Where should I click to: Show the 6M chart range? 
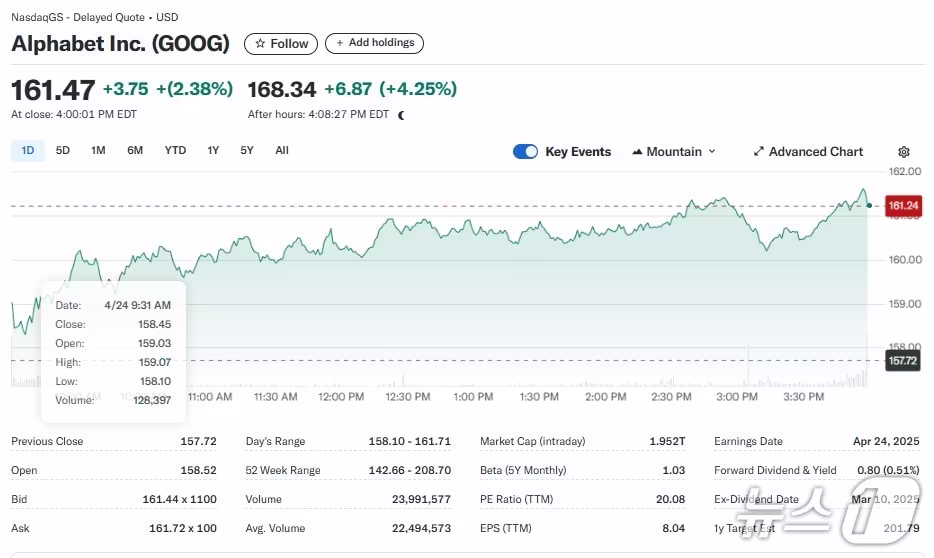tap(135, 151)
